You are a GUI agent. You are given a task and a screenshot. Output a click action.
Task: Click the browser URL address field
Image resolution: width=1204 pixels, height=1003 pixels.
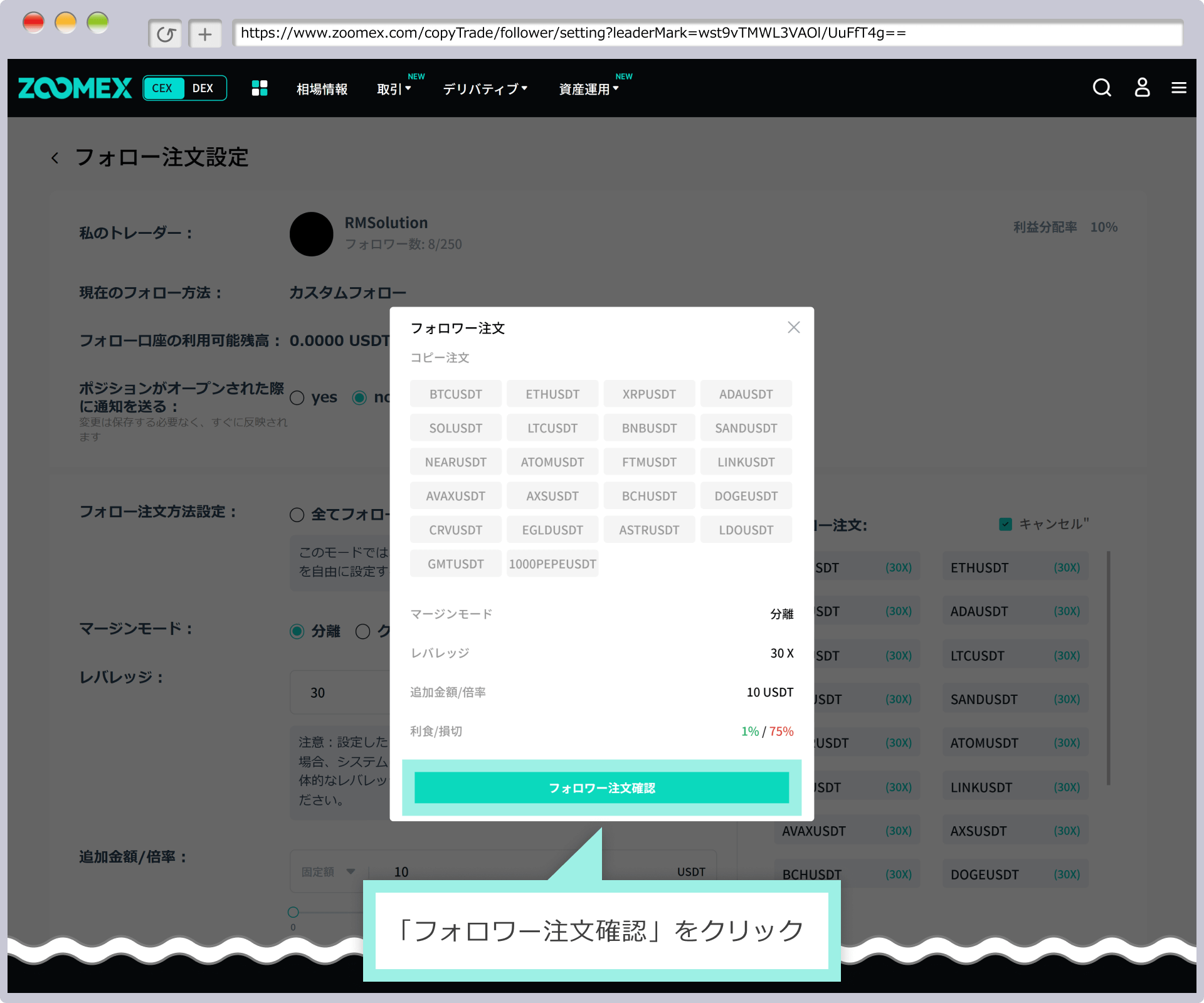tap(707, 33)
